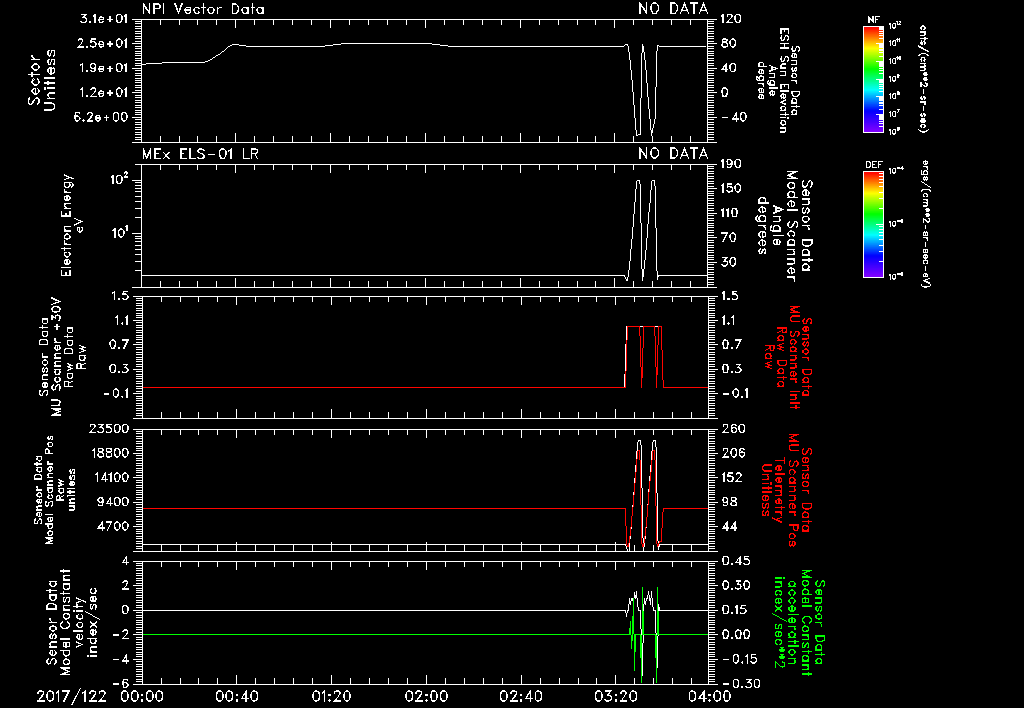Click the '260' telemetry tick value
This screenshot has width=1024, height=708.
click(x=734, y=428)
